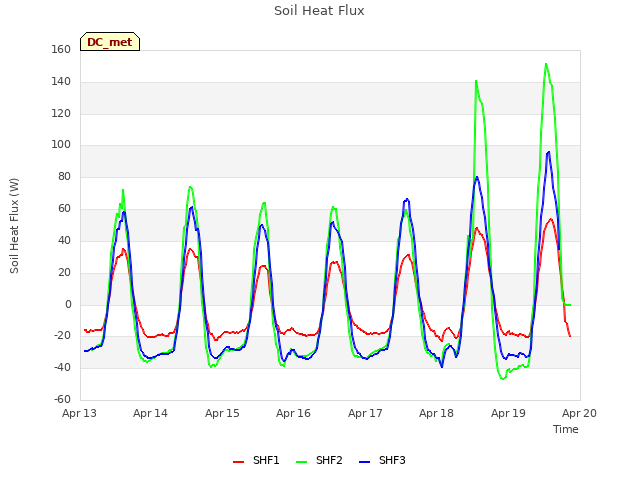Toggle SHF3 series in legend
This screenshot has width=640, height=480.
click(x=382, y=460)
